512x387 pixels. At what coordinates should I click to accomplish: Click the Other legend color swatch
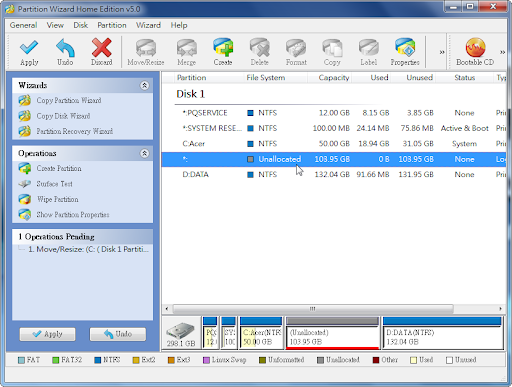(x=376, y=360)
